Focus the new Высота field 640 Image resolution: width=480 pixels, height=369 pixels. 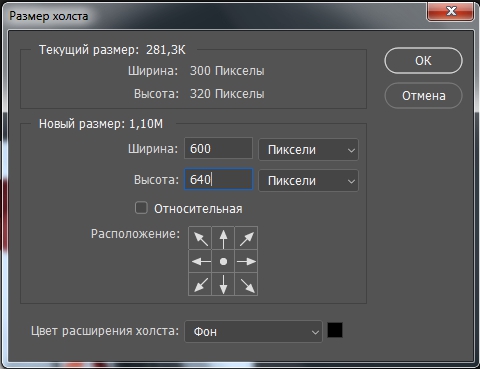tap(218, 179)
